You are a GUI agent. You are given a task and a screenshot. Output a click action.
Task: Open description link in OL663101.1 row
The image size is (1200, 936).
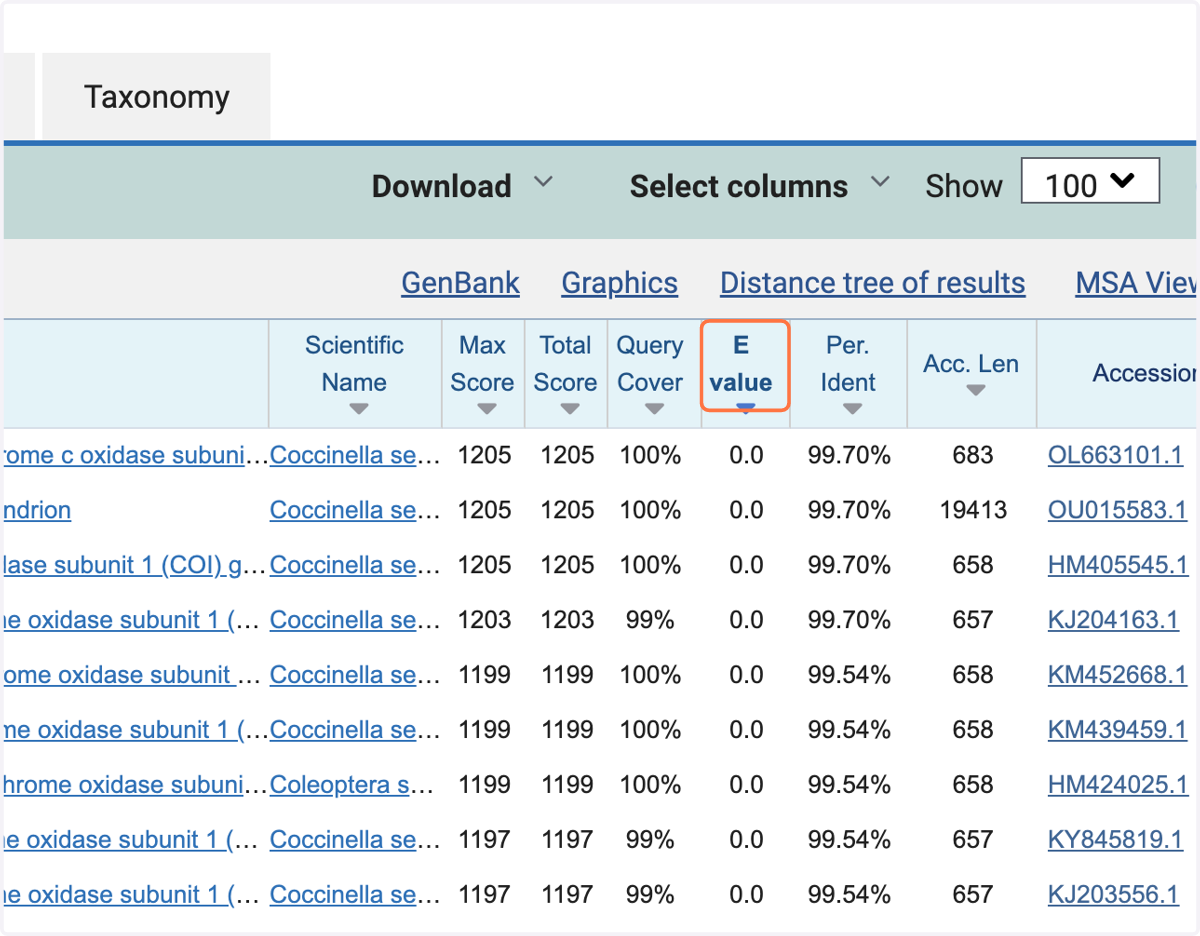pyautogui.click(x=136, y=455)
